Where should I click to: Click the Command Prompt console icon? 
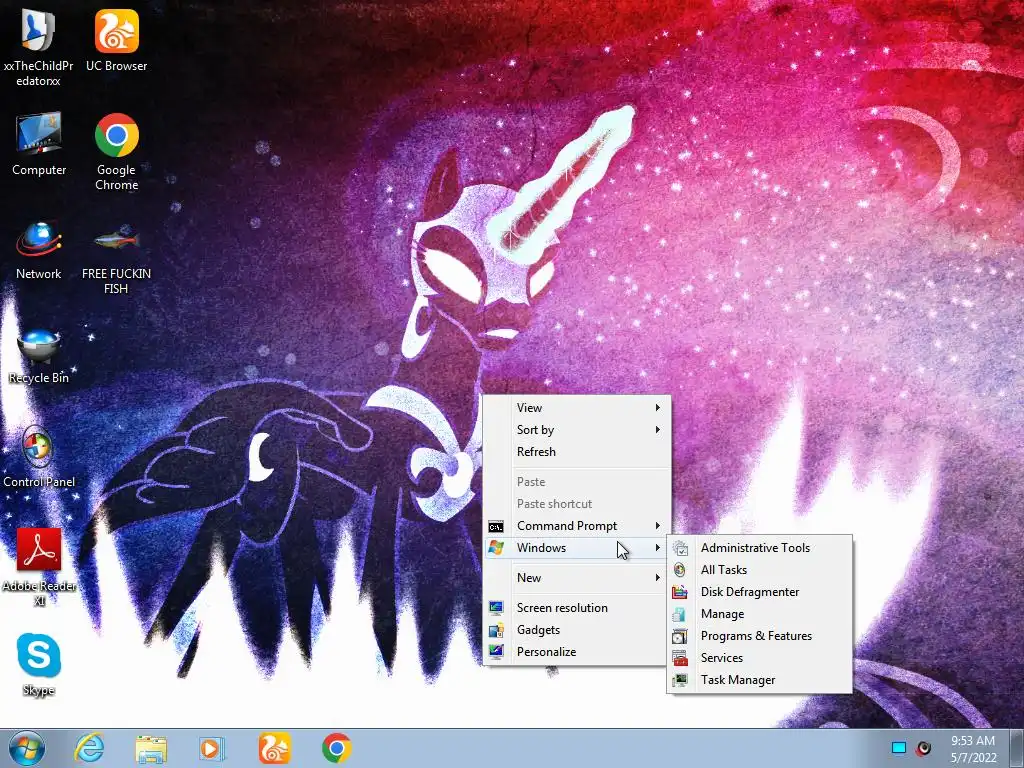pyautogui.click(x=496, y=526)
